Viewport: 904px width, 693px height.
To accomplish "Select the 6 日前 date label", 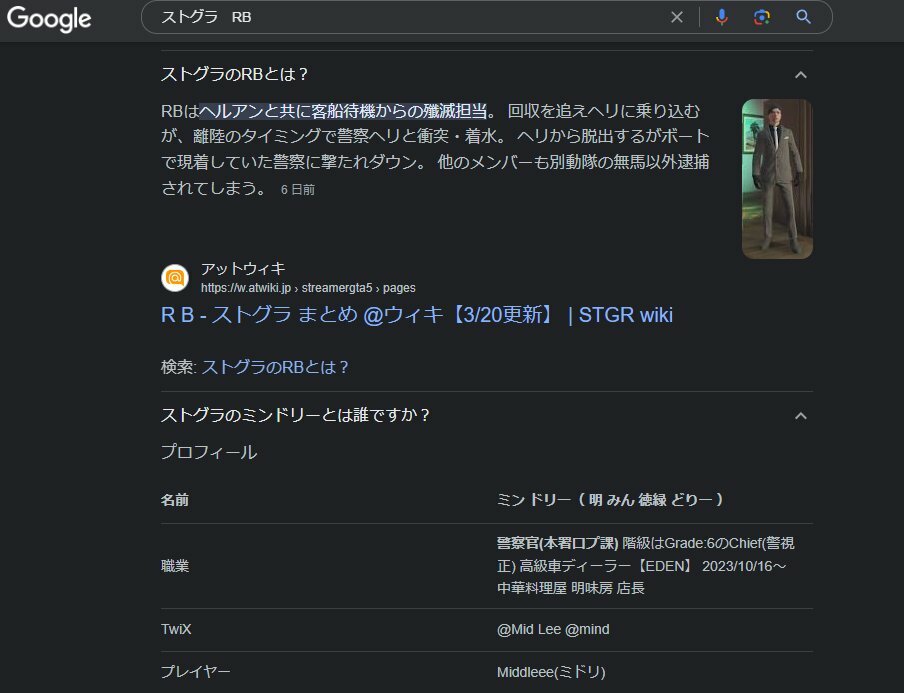I will click(297, 190).
